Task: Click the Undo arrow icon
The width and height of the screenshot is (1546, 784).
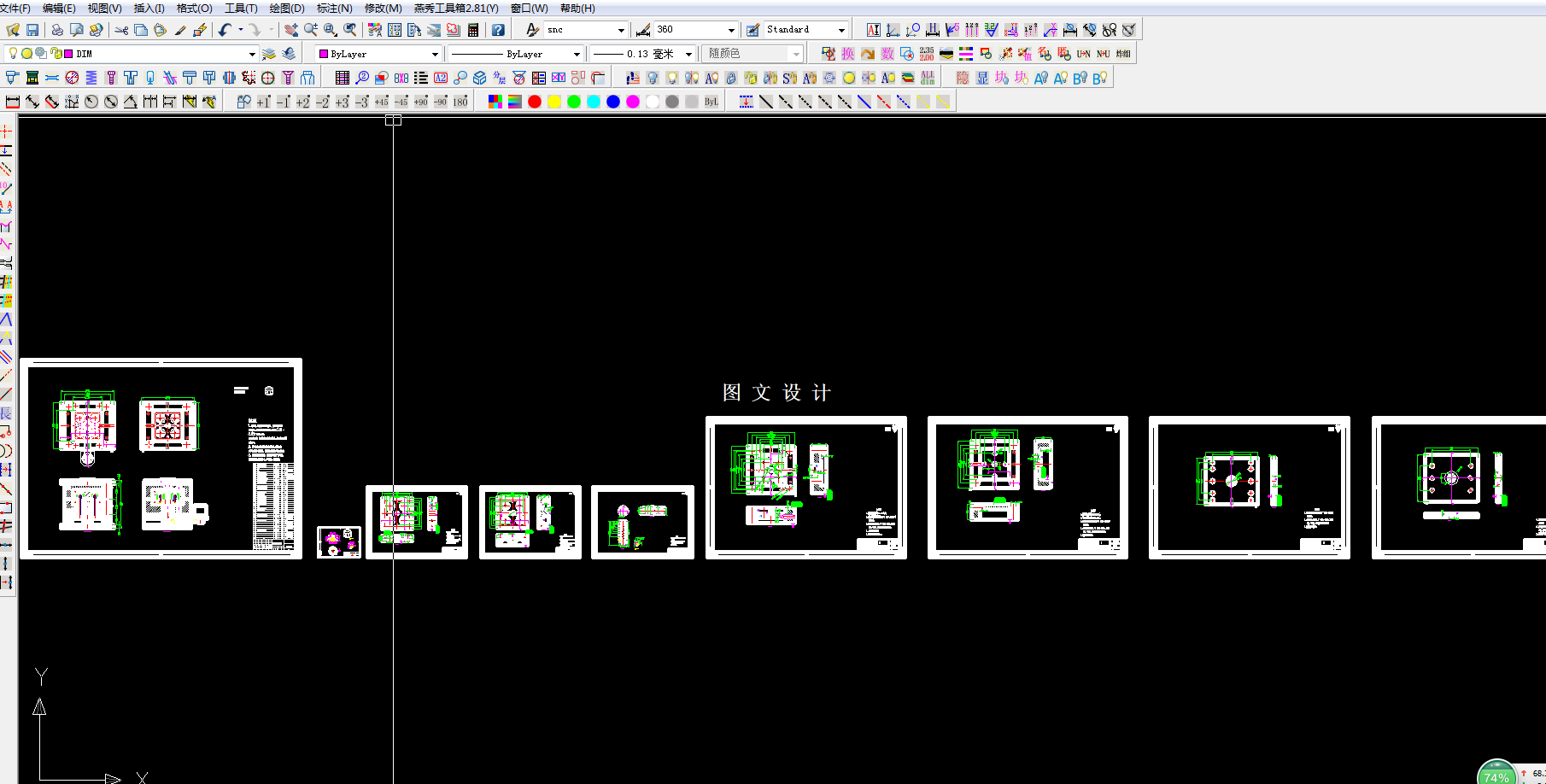Action: pyautogui.click(x=225, y=30)
